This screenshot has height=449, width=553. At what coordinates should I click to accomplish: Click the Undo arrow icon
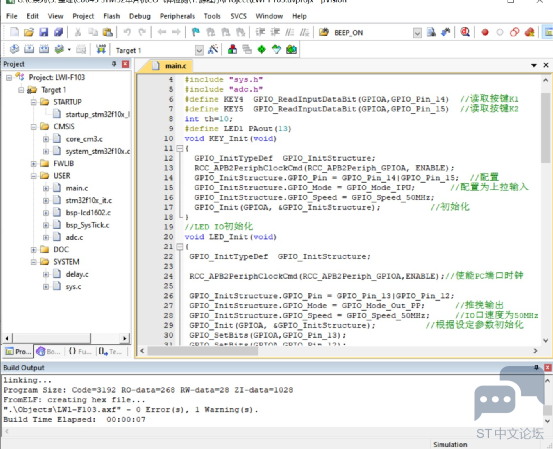(x=127, y=32)
